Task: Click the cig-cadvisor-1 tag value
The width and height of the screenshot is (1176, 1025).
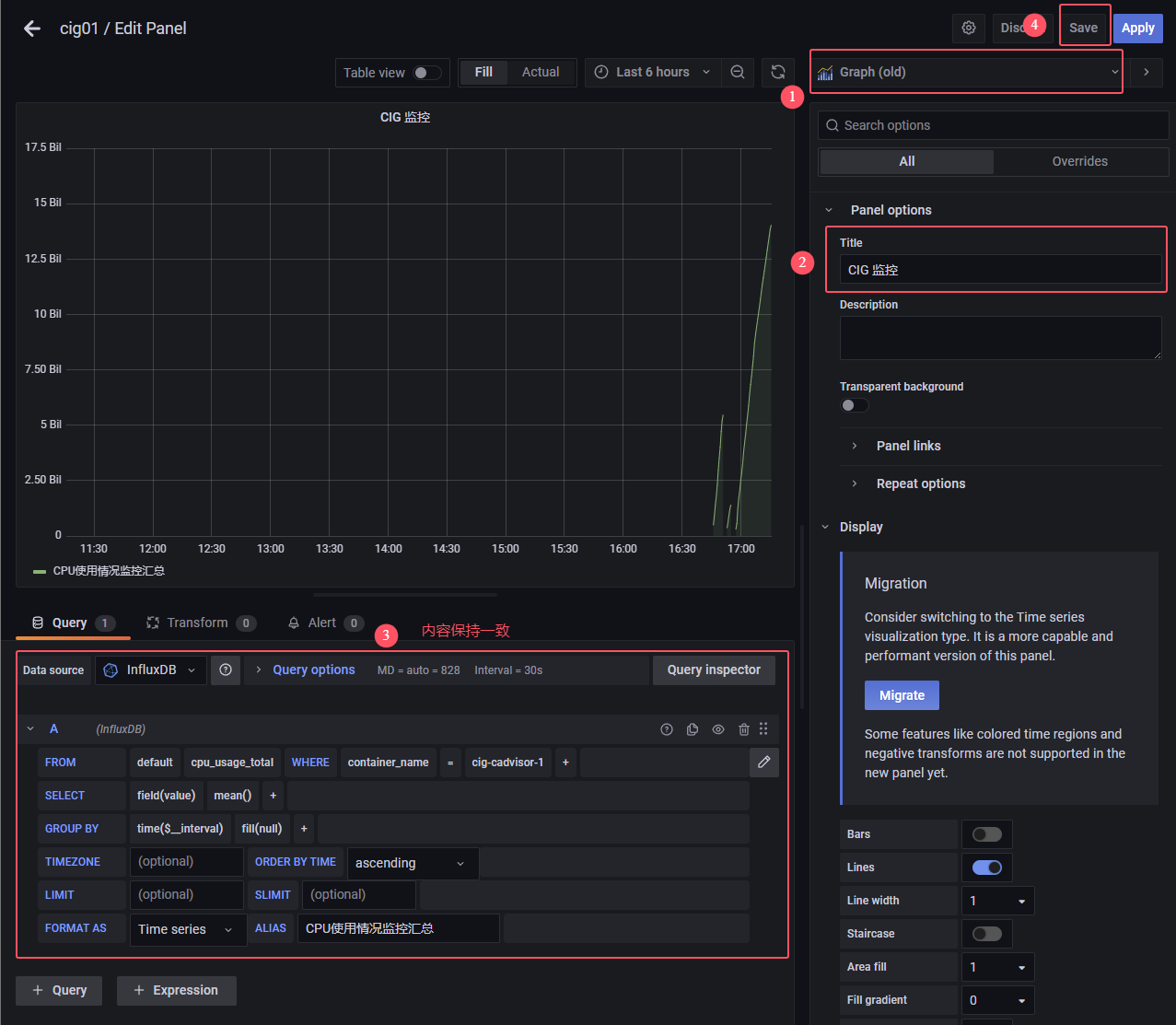Action: 507,763
